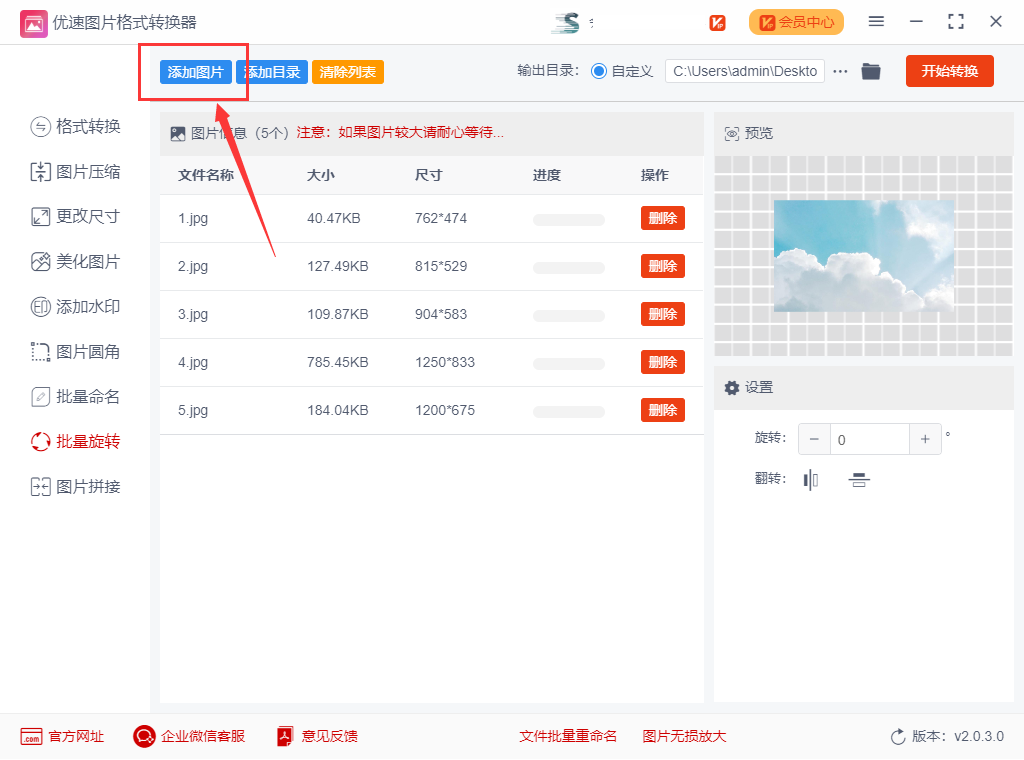Click the progress bar for 1.jpg
Image resolution: width=1024 pixels, height=760 pixels.
[568, 219]
